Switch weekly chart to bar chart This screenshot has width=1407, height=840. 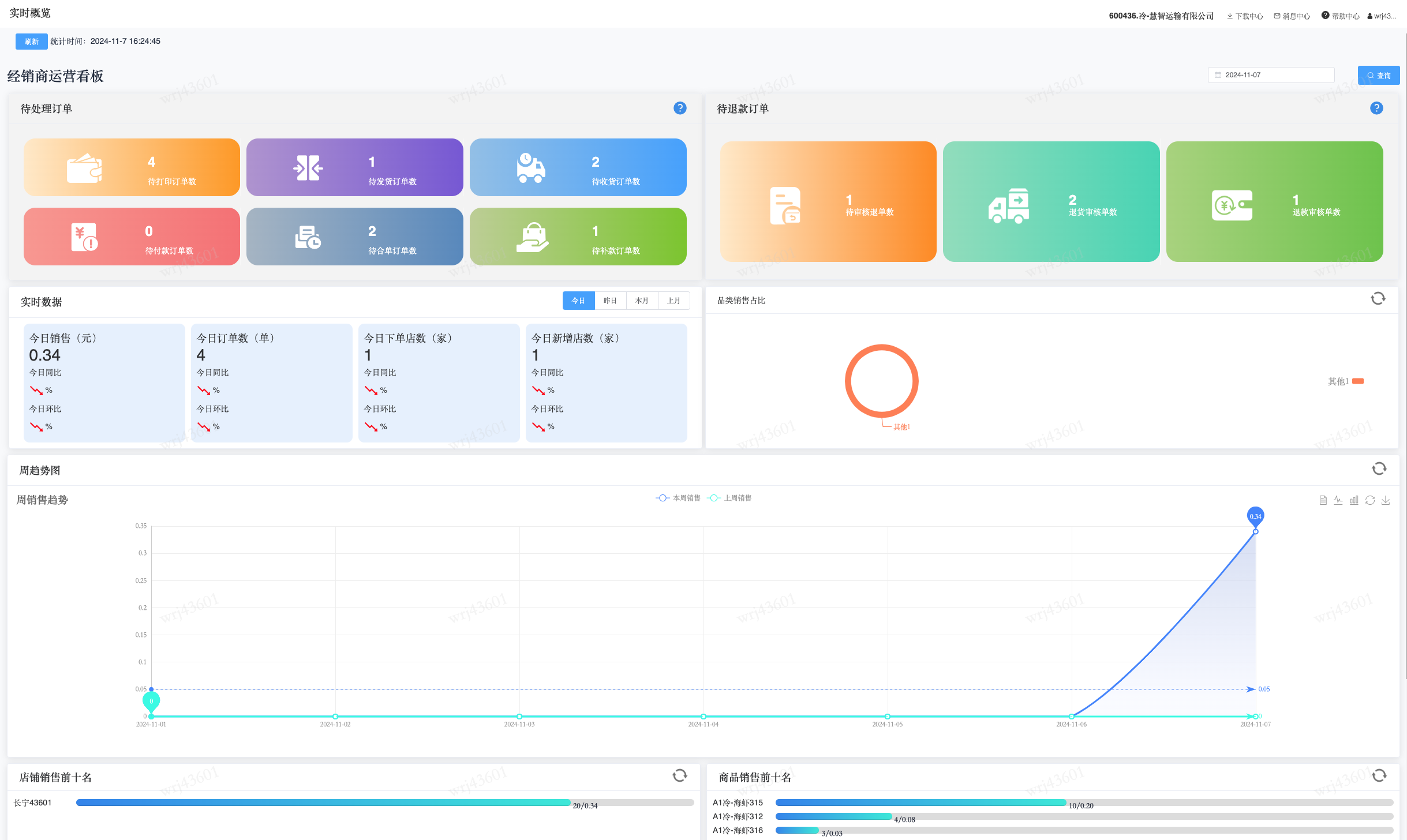click(x=1354, y=500)
